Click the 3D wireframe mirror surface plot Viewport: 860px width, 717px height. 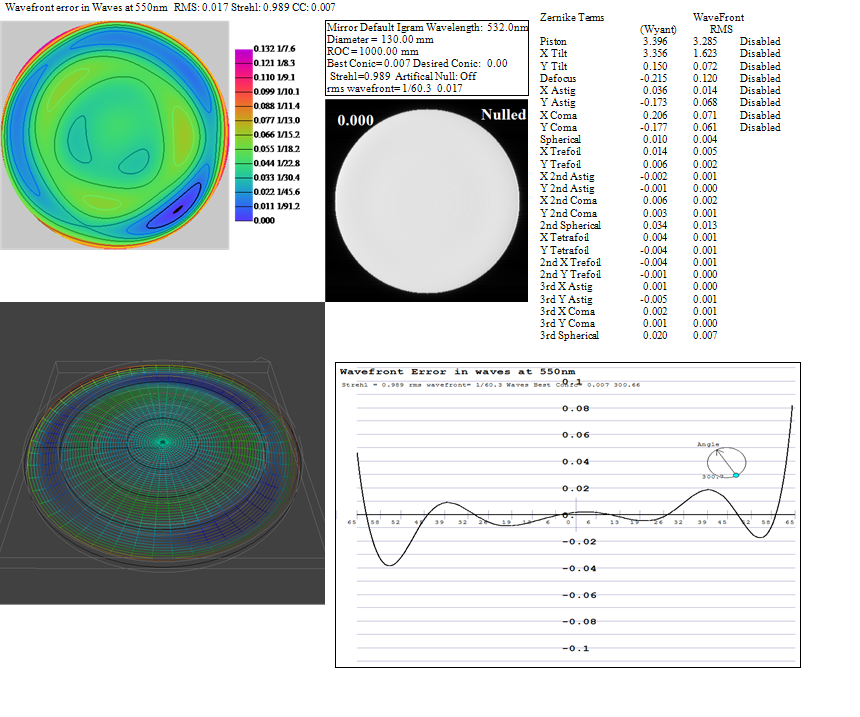click(162, 453)
